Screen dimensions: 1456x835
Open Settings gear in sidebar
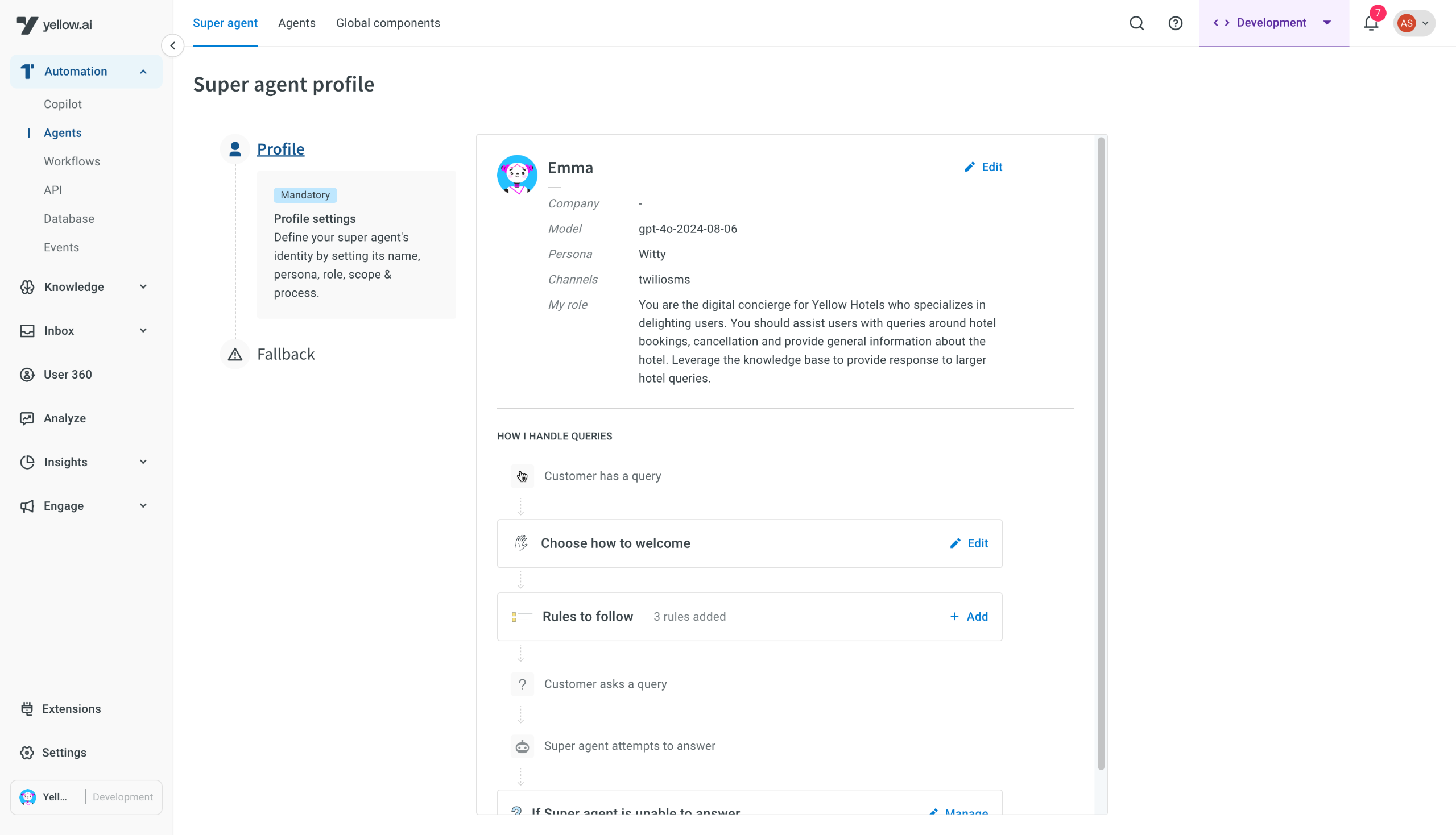click(x=27, y=753)
